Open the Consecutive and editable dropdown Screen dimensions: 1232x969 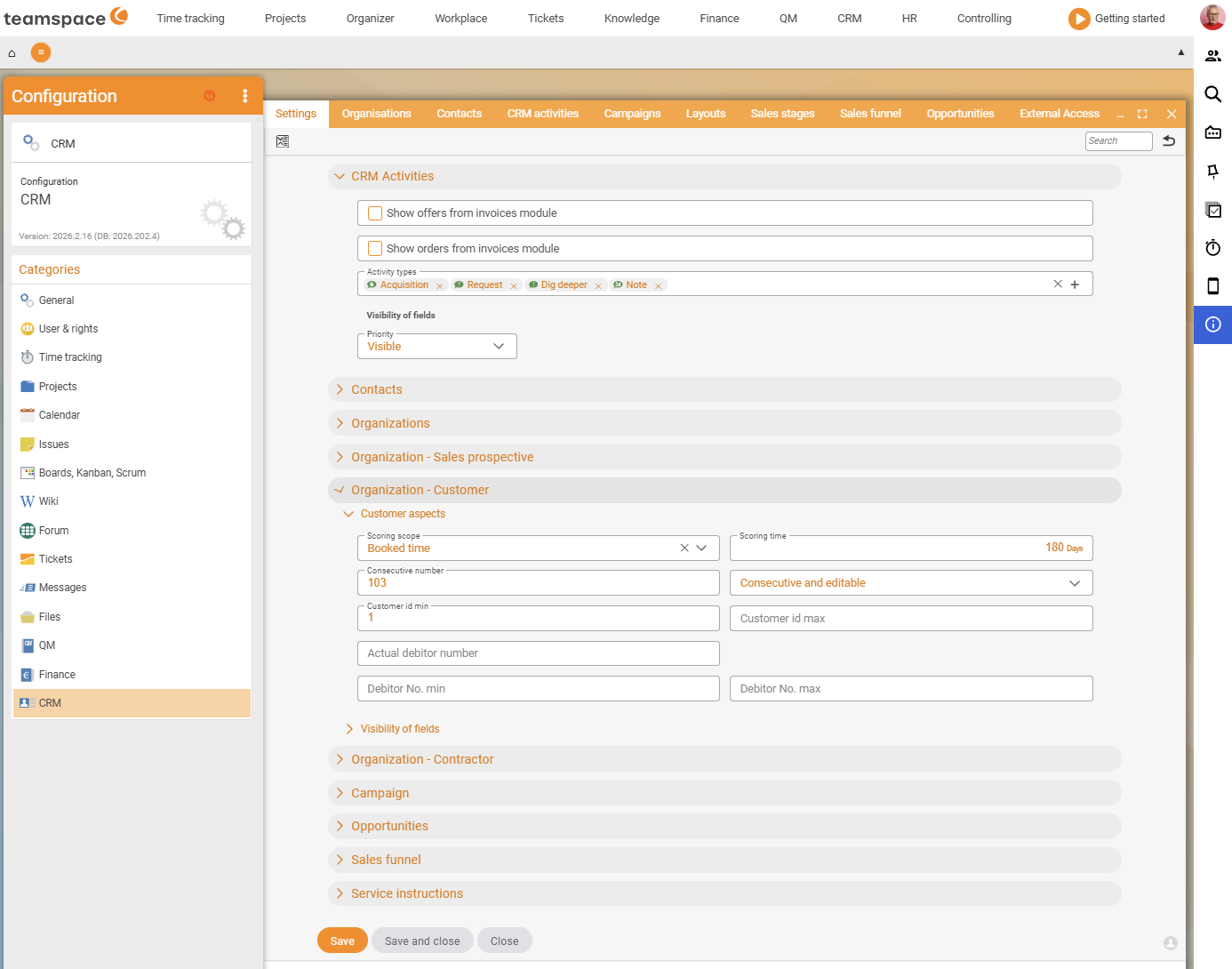click(911, 583)
